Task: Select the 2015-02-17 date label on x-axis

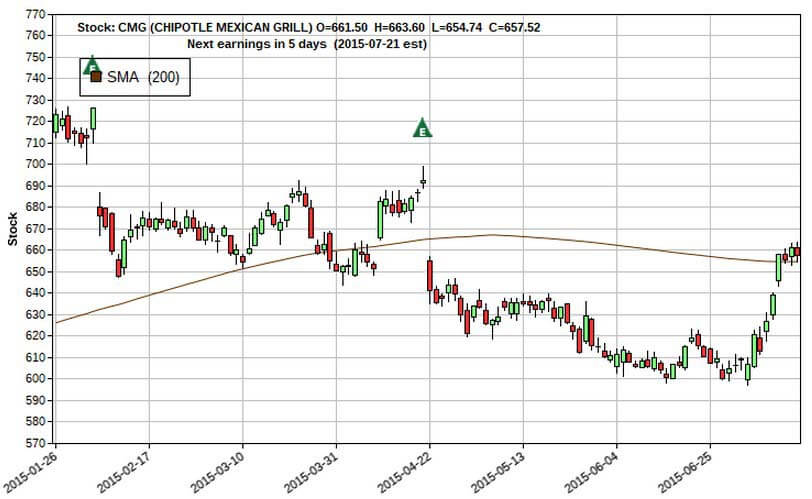Action: (123, 471)
